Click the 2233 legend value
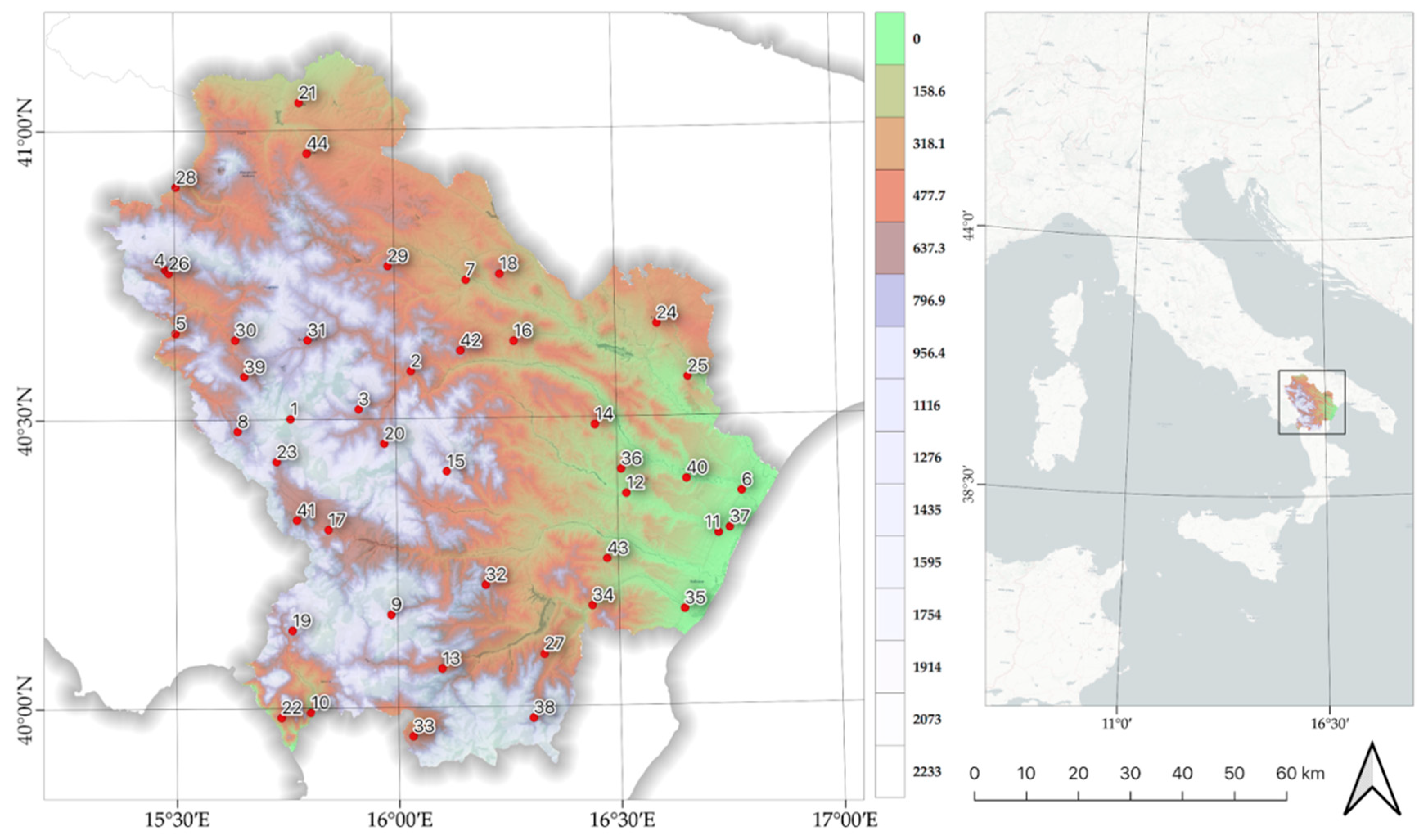The width and height of the screenshot is (1428, 840). pos(926,771)
